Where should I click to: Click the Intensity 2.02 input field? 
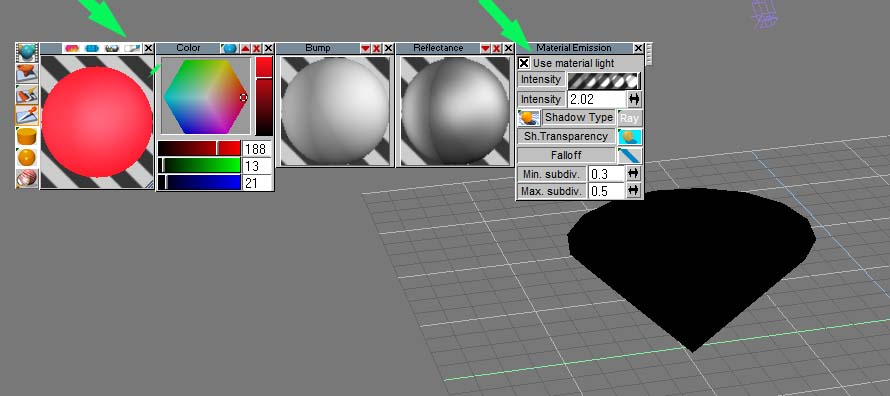(x=596, y=99)
